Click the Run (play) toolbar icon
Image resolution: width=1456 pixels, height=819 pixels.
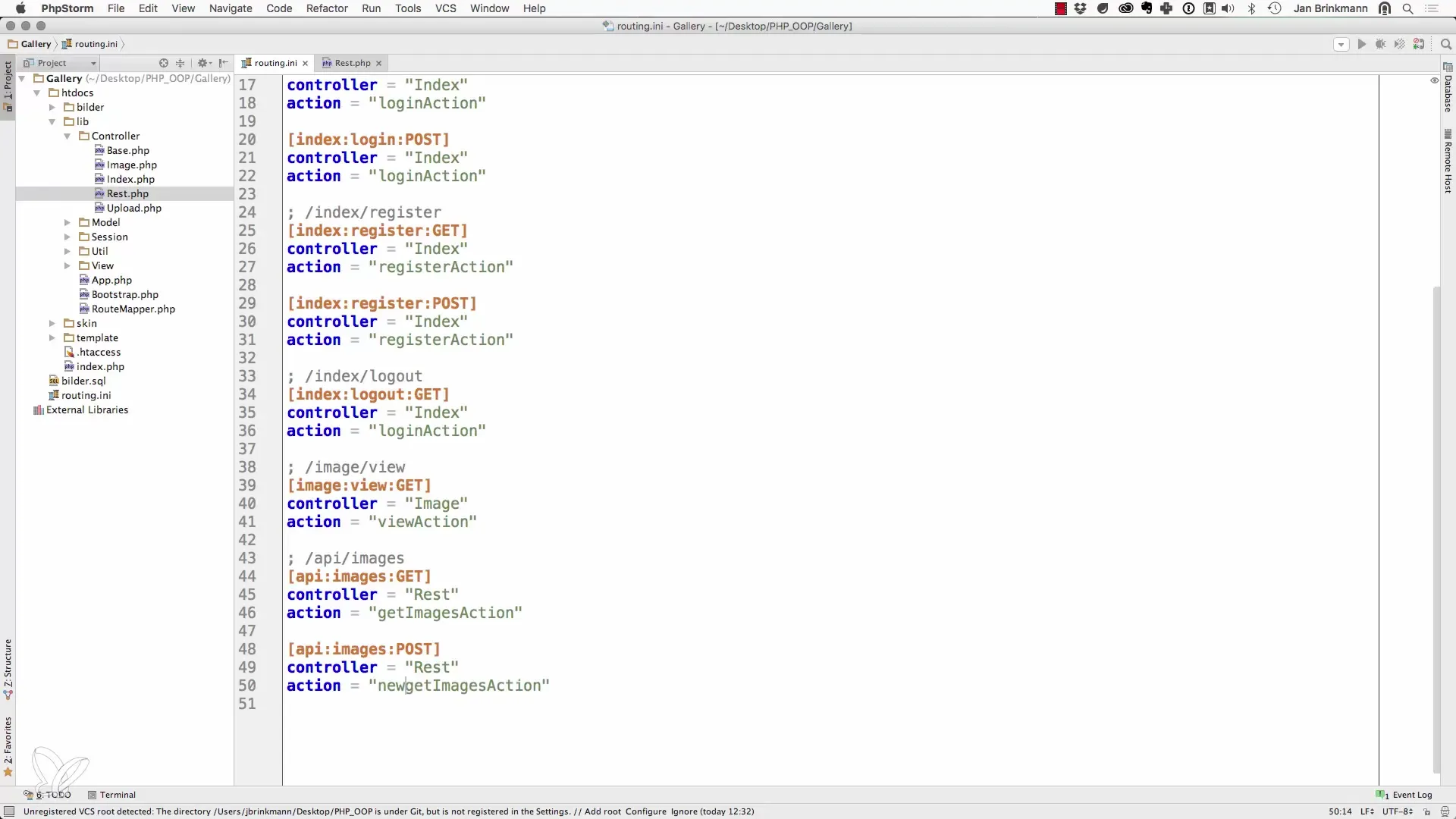pyautogui.click(x=1361, y=45)
